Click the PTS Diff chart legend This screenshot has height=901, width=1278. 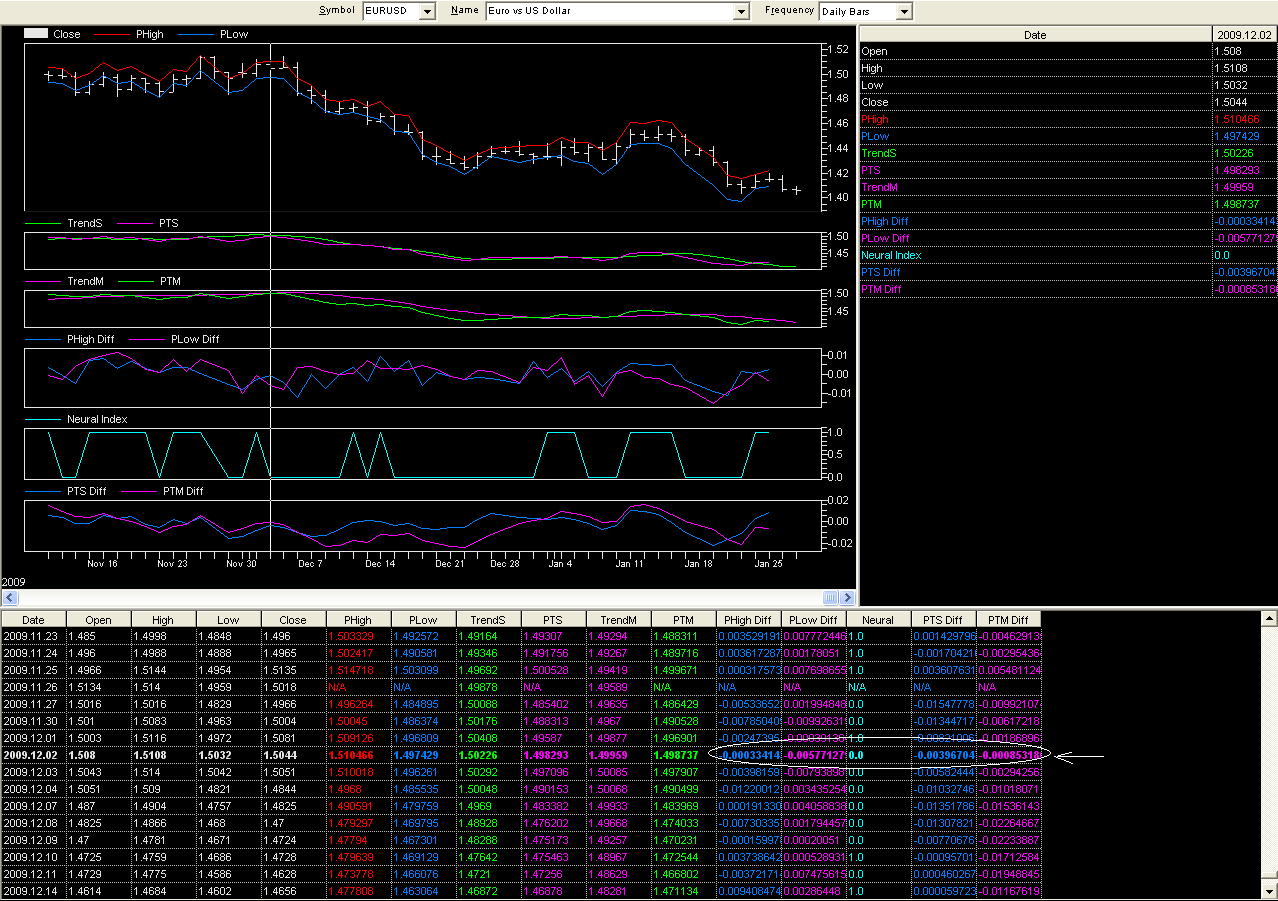89,491
